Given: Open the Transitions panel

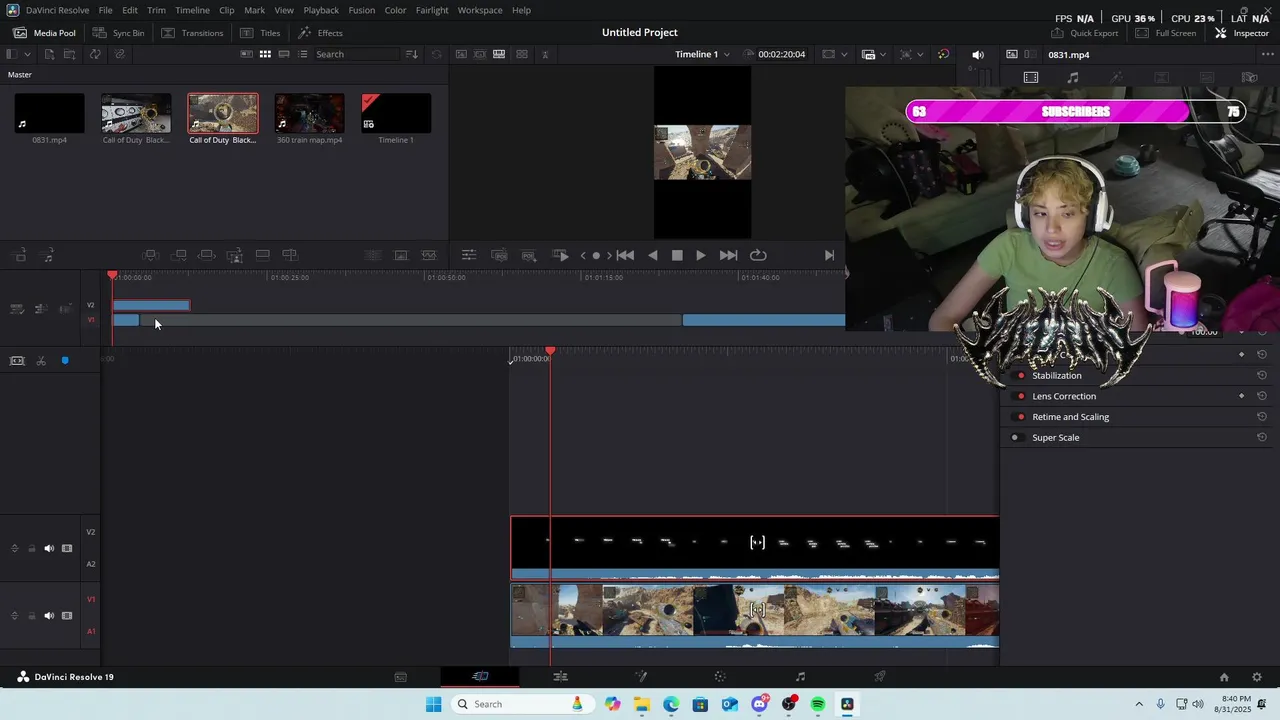Looking at the screenshot, I should coord(192,33).
